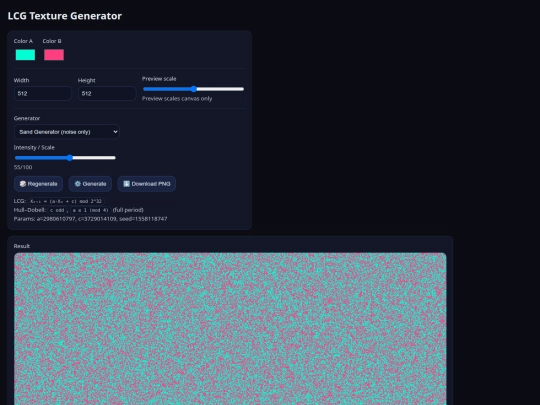Click the LCG formula text

[x=66, y=201]
